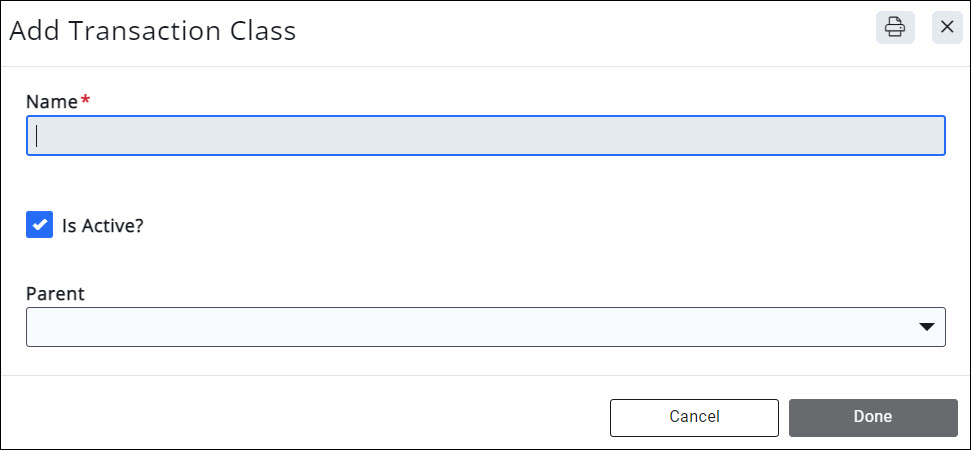Click the white checkmark in the blue box
971x450 pixels.
(x=39, y=225)
